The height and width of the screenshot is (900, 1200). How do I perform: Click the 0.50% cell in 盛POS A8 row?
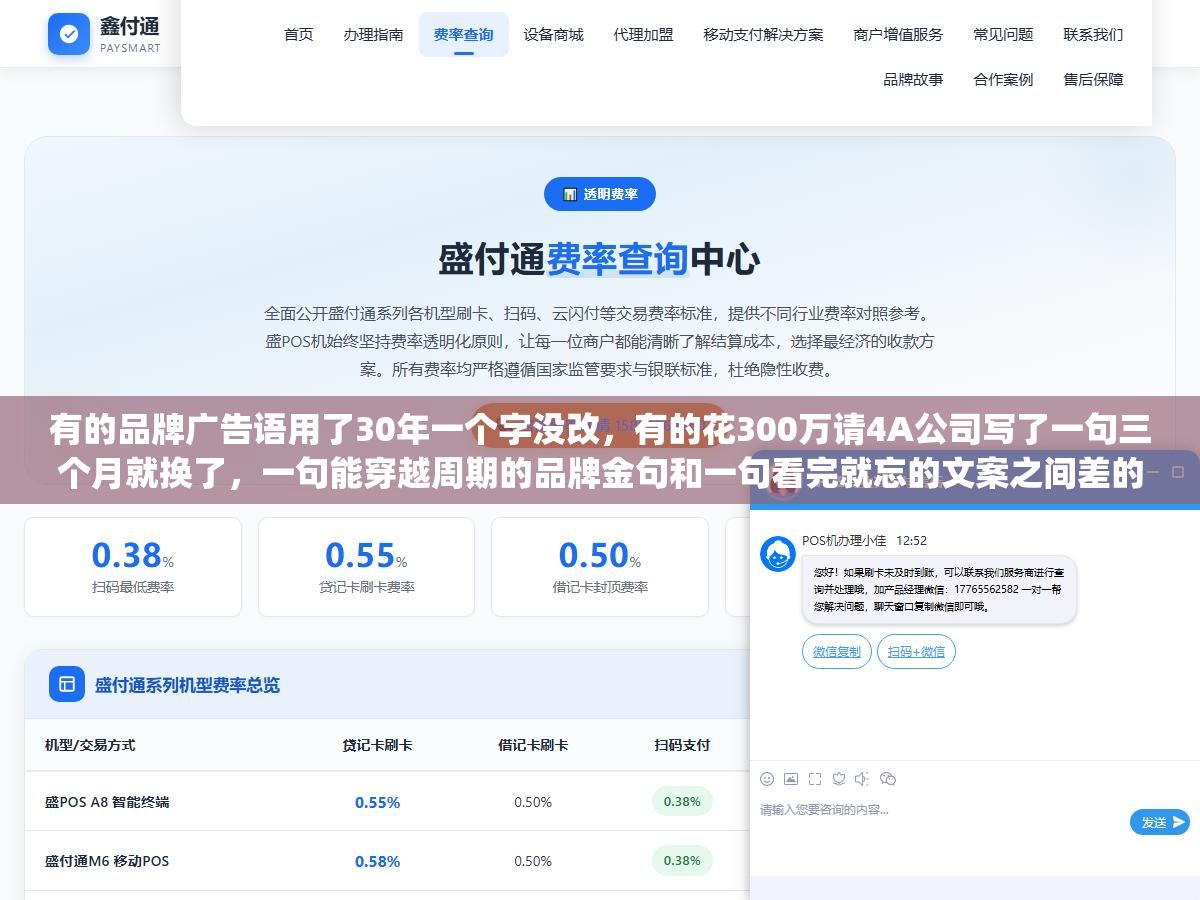(533, 802)
